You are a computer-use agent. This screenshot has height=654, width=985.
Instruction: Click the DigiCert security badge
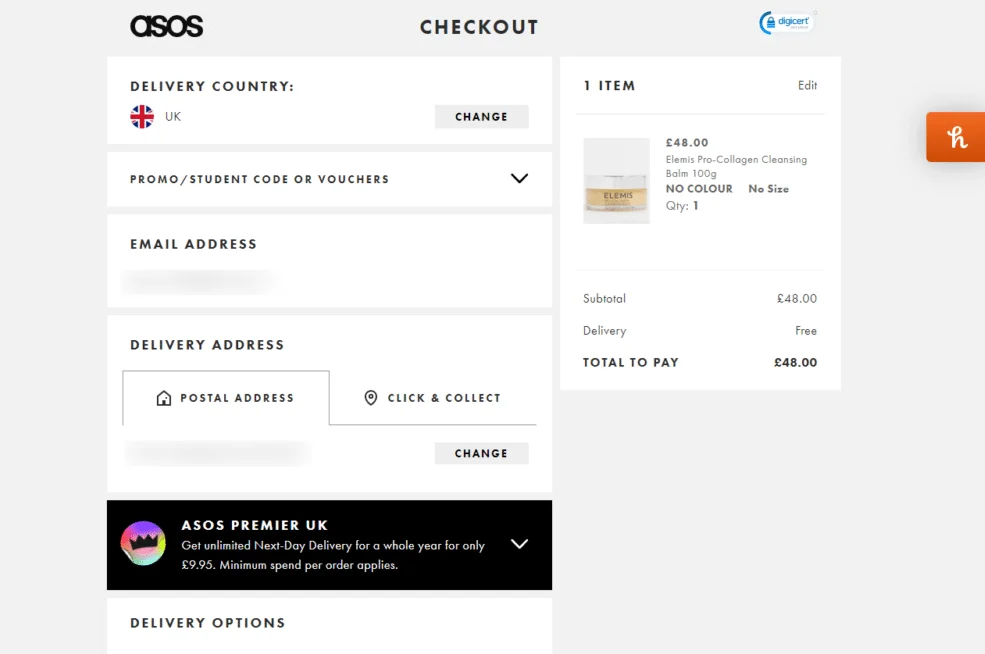pyautogui.click(x=788, y=23)
